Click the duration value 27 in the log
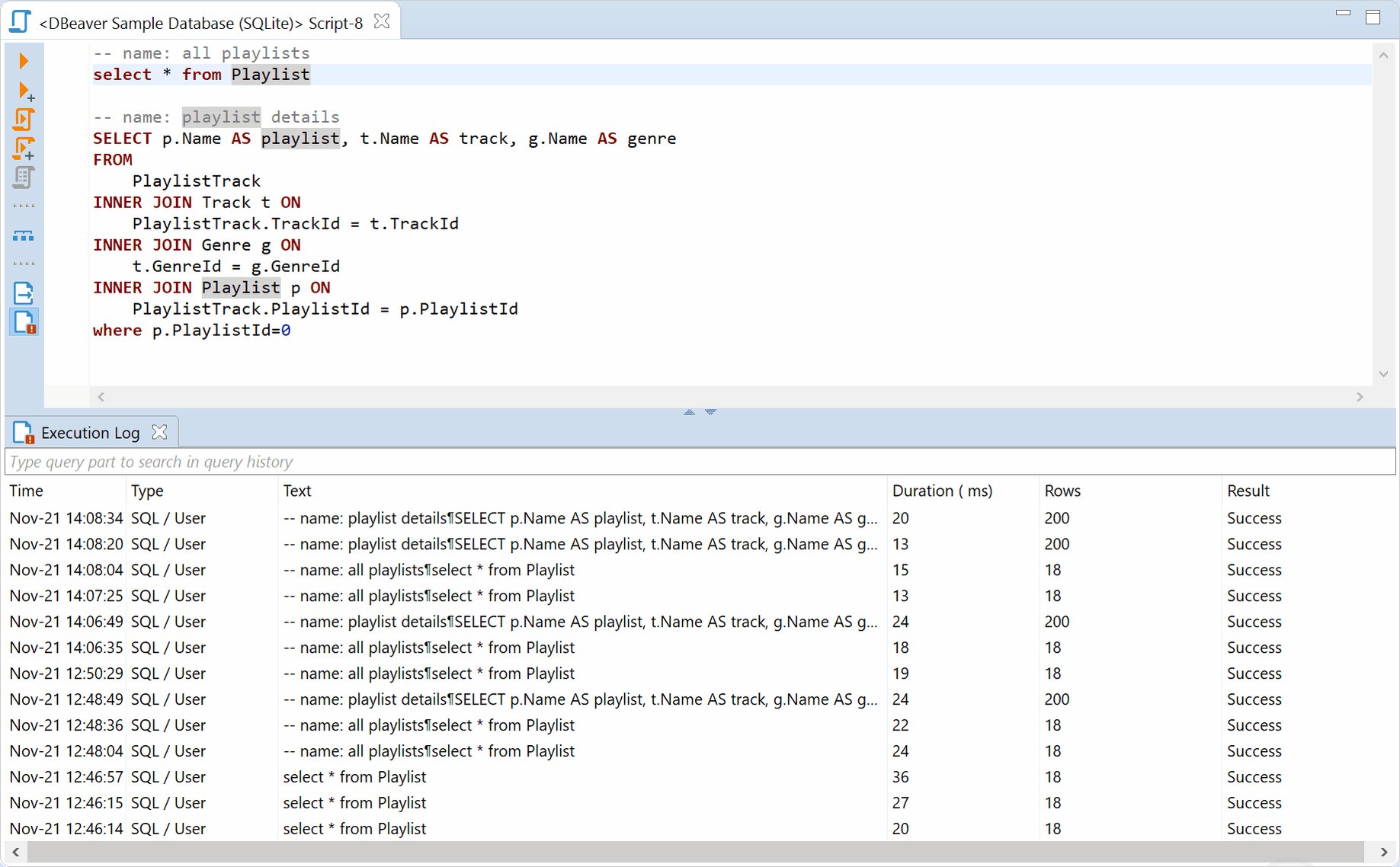 [901, 803]
